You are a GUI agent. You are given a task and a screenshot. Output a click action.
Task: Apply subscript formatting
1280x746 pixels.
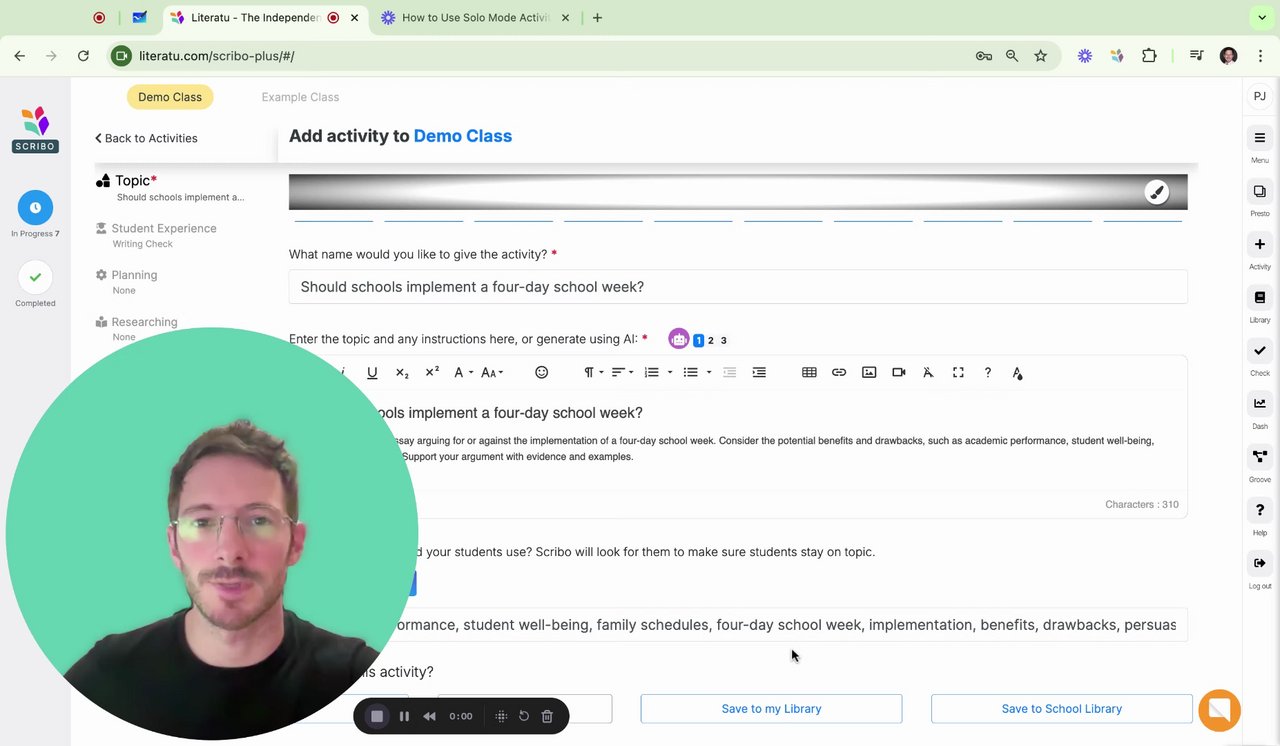(x=402, y=372)
